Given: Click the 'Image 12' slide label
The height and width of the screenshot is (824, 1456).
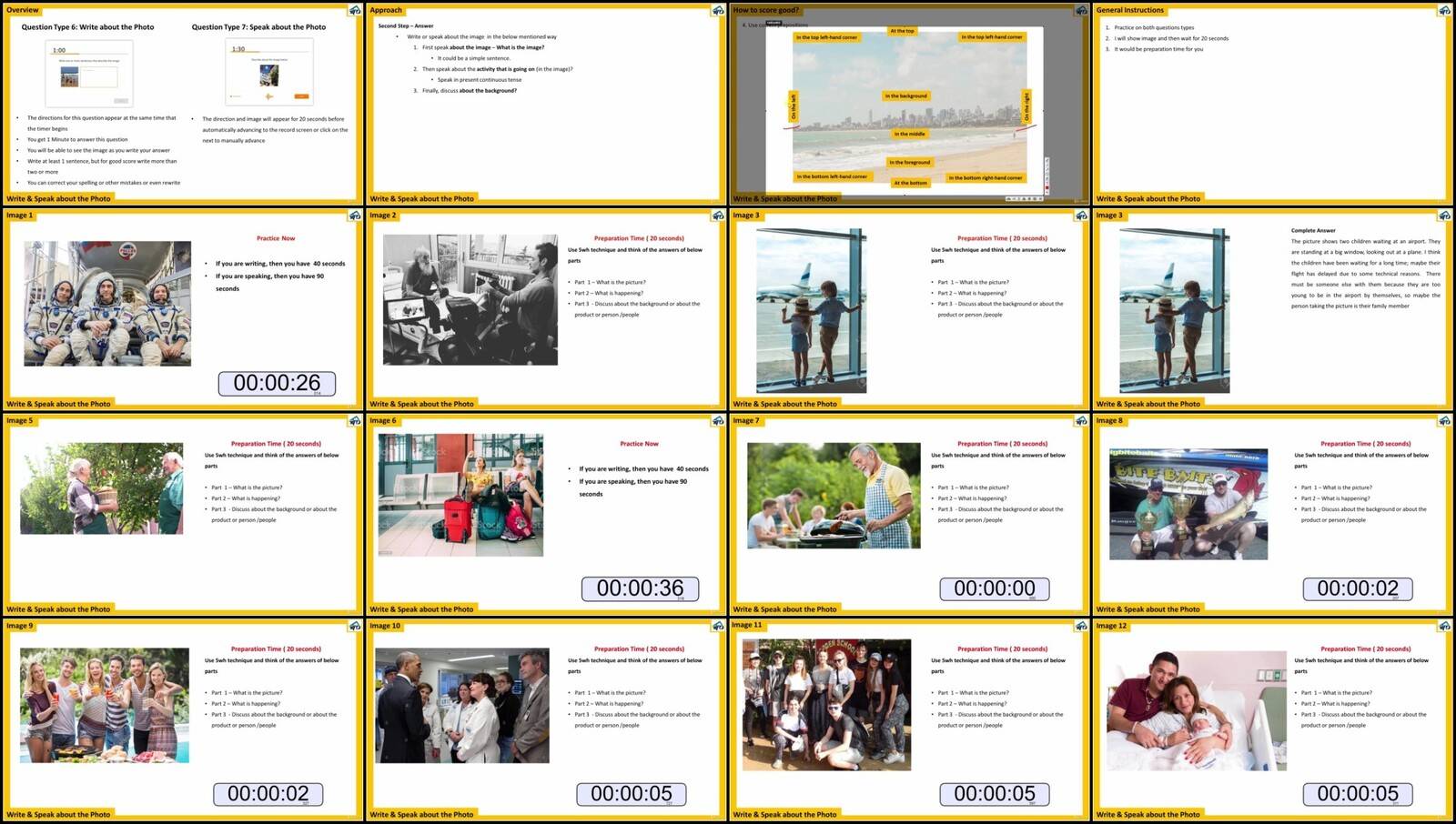Looking at the screenshot, I should (1111, 626).
